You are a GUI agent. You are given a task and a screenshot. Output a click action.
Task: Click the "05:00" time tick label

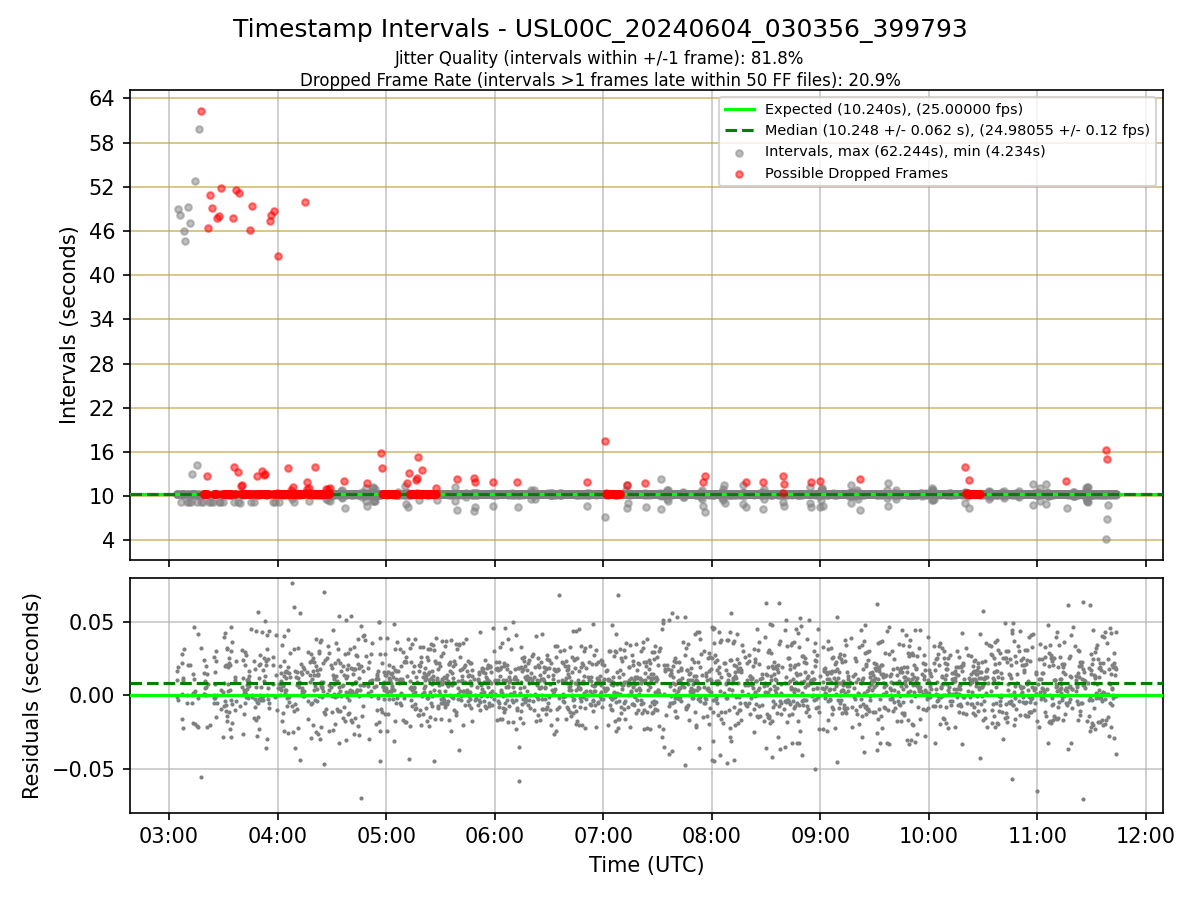pos(385,833)
